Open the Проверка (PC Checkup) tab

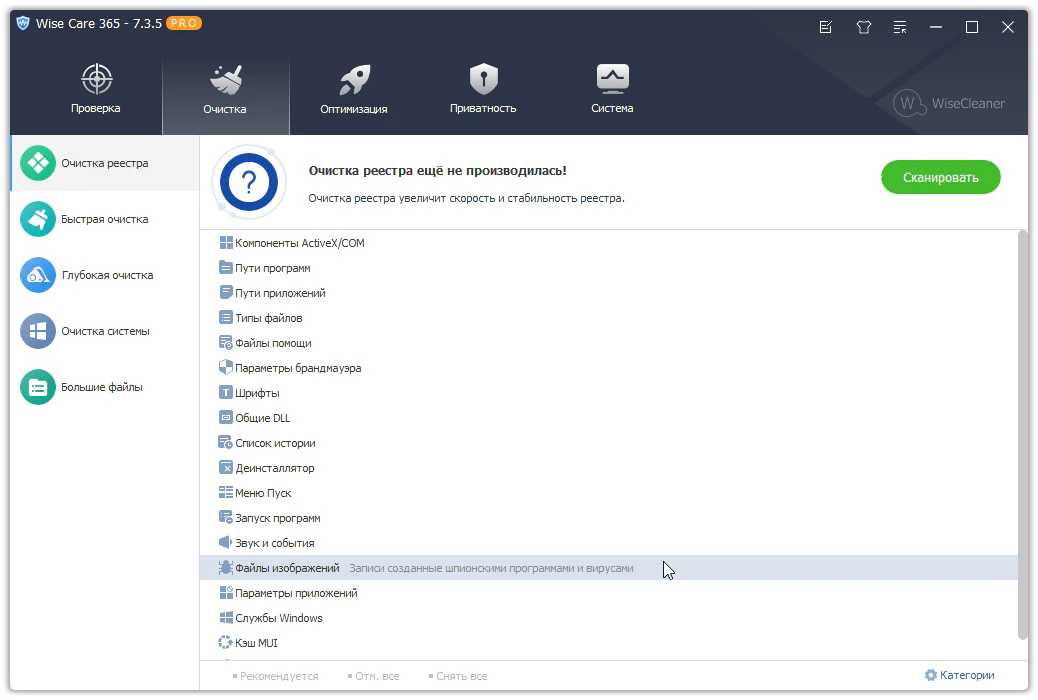pyautogui.click(x=96, y=90)
